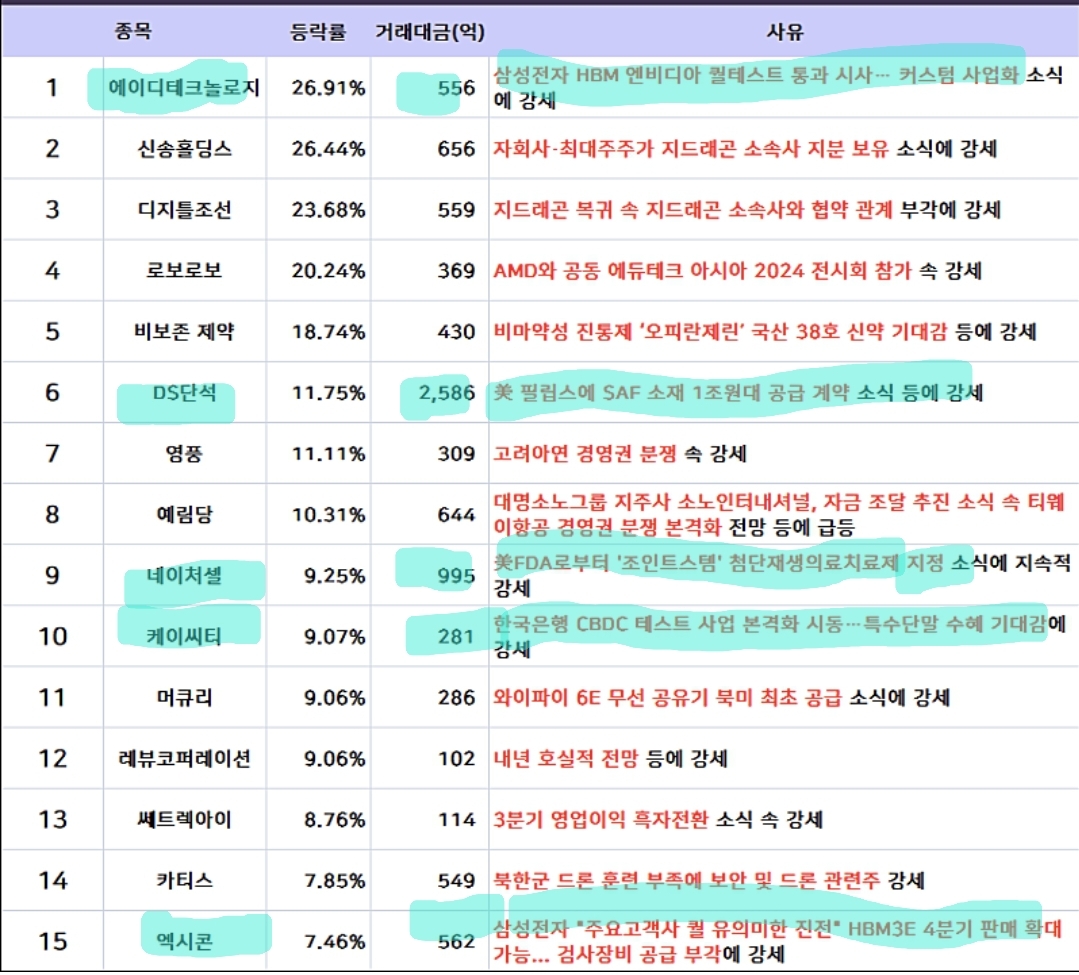This screenshot has width=1079, height=975.
Task: Select stock name 예림당
Action: (x=184, y=515)
